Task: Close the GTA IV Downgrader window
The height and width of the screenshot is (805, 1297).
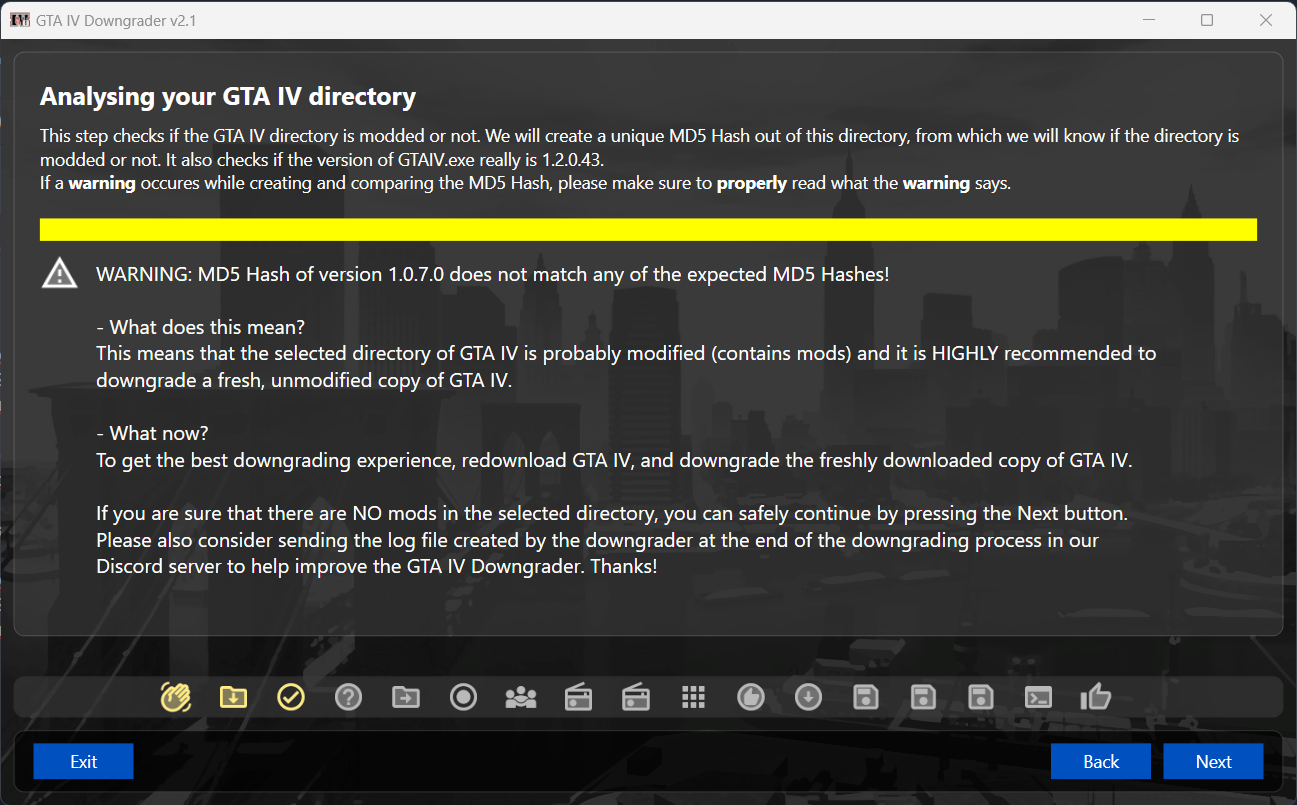Action: pyautogui.click(x=1265, y=20)
